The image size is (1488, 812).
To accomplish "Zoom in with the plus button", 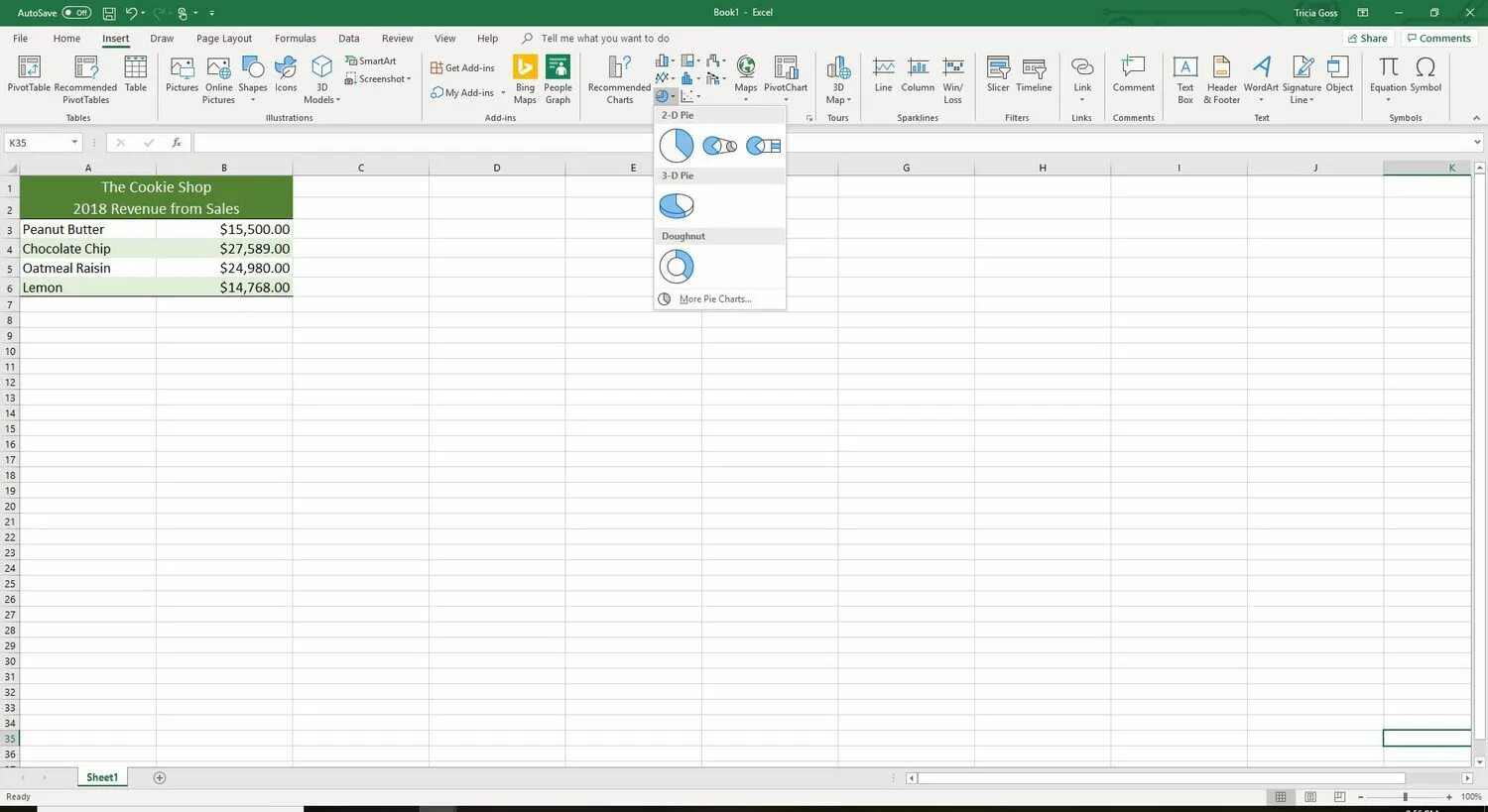I will click(1449, 797).
